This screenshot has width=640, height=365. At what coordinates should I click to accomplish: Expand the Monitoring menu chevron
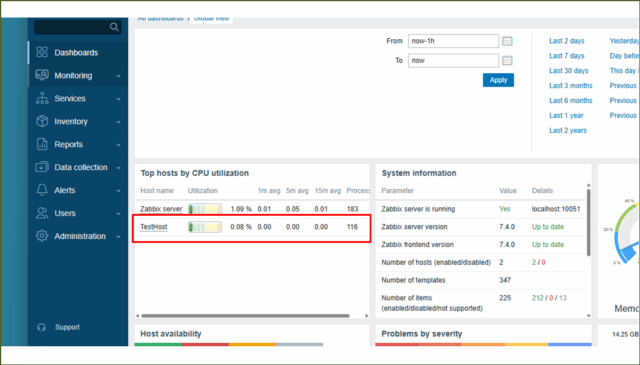coord(118,76)
